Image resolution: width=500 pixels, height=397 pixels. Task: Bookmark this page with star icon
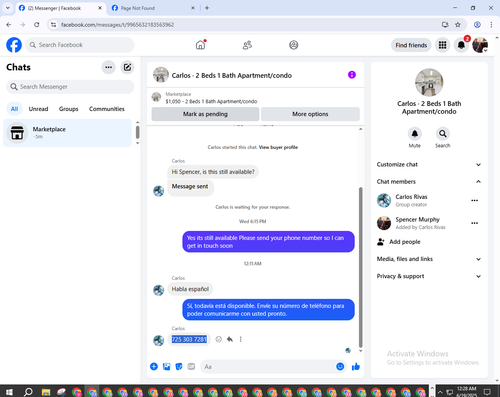point(458,25)
